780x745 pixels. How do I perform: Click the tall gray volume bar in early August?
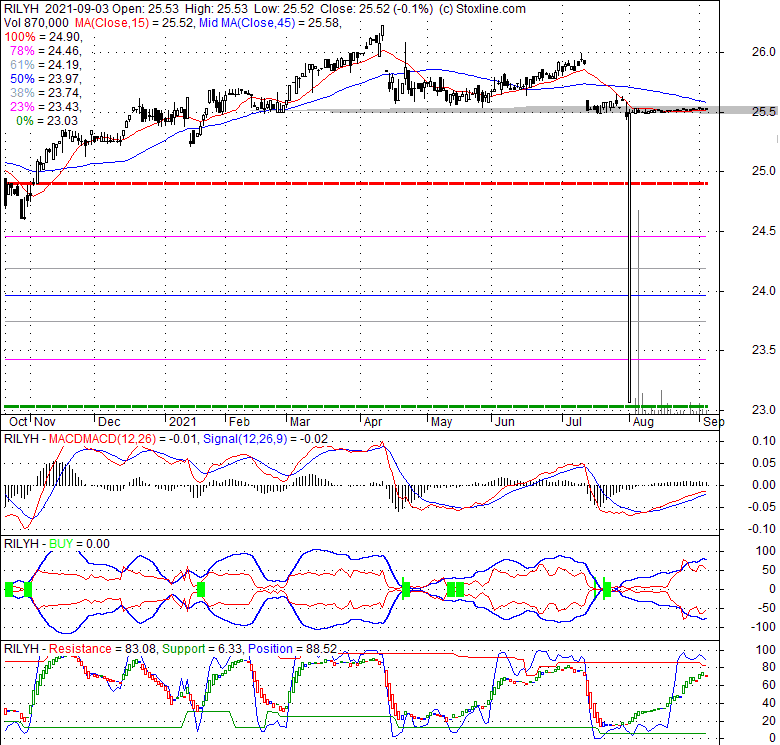[638, 311]
